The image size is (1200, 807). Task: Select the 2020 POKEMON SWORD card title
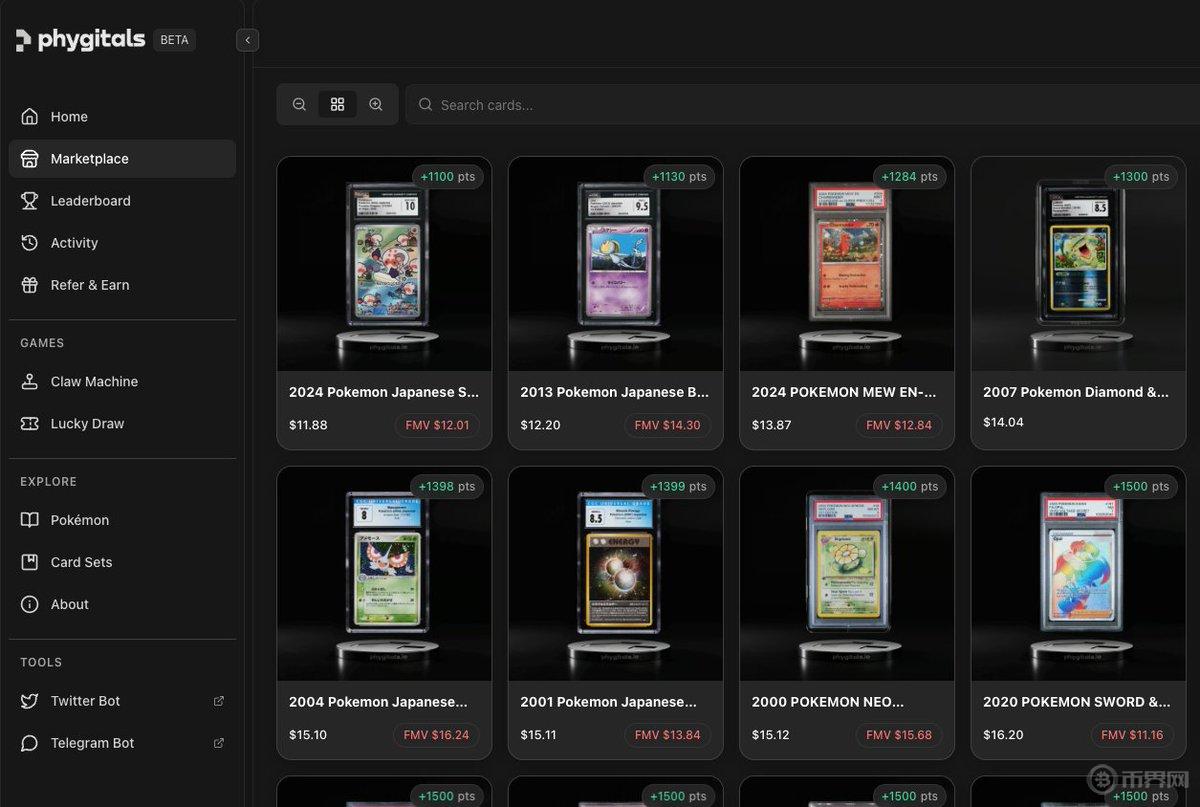pos(1076,702)
